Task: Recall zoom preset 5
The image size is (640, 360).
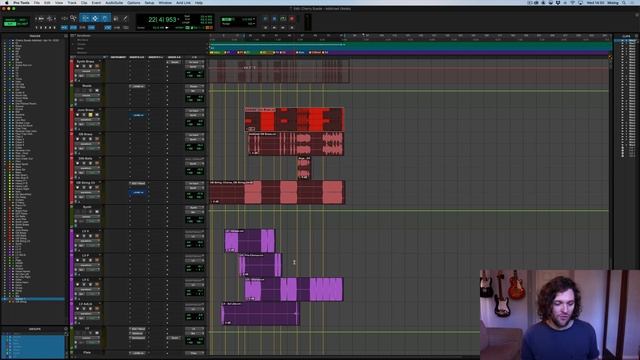Action: point(54,28)
